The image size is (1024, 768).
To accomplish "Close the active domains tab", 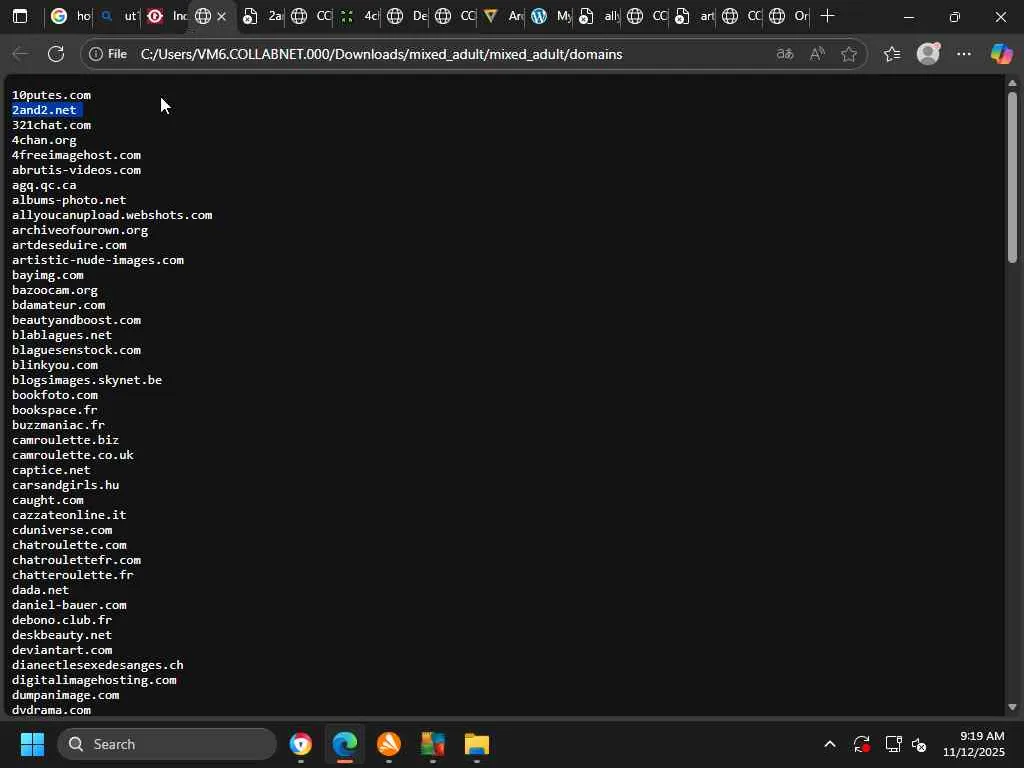I will (222, 16).
